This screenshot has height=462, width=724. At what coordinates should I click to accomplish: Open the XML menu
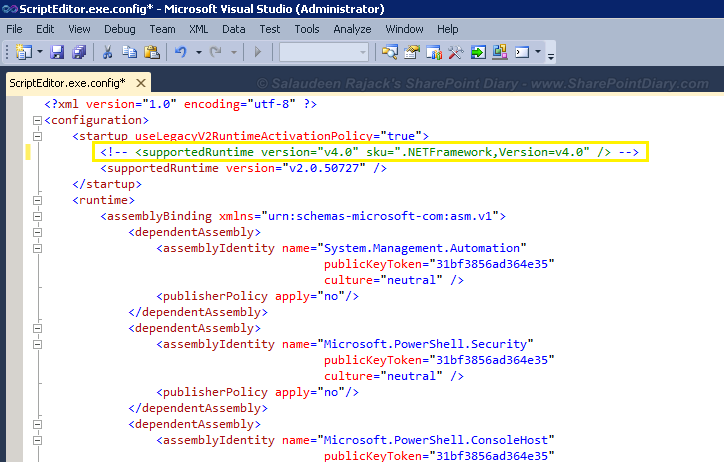click(x=199, y=29)
